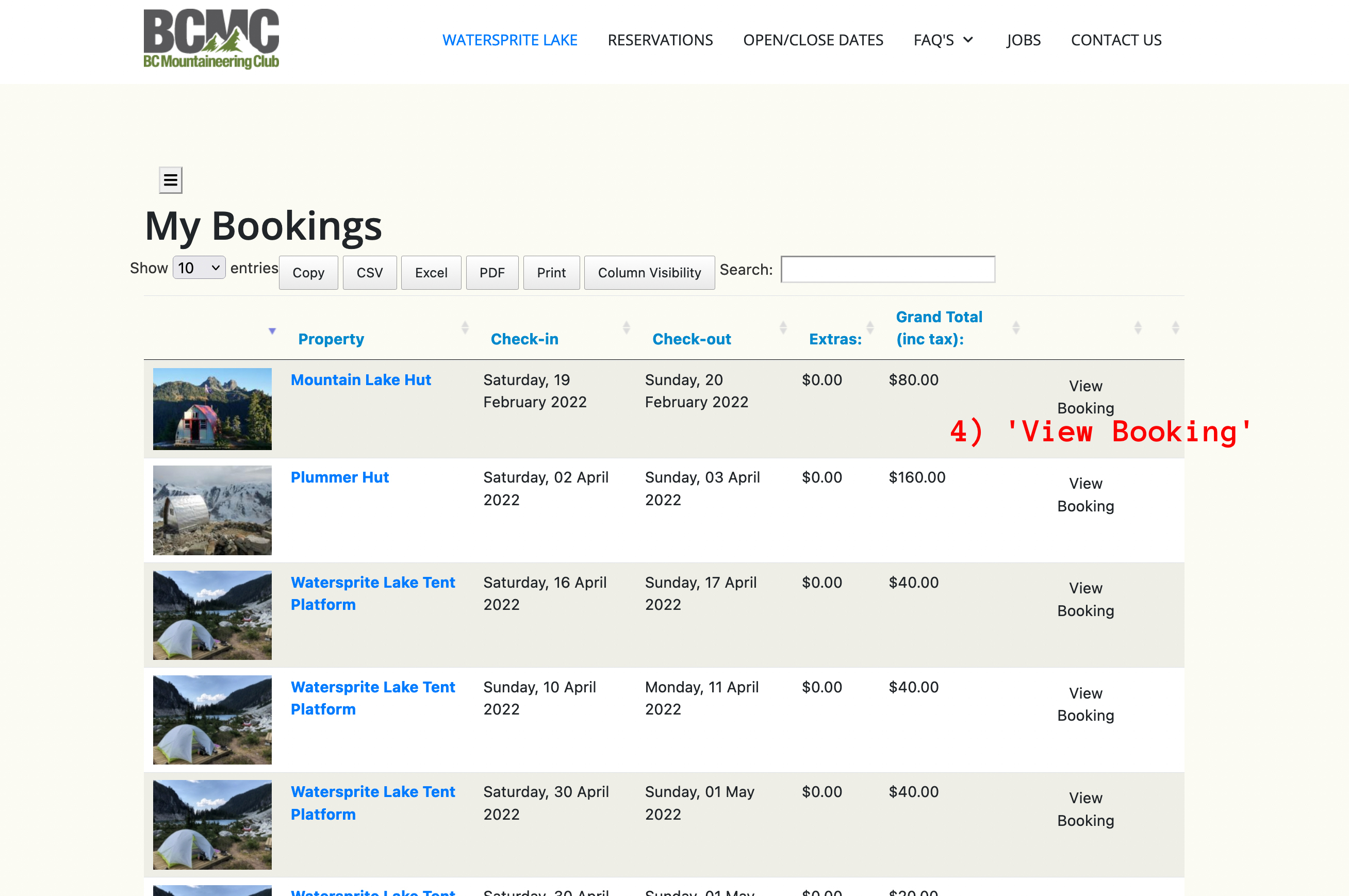The height and width of the screenshot is (896, 1349).
Task: Click the Property column header
Action: tap(331, 339)
